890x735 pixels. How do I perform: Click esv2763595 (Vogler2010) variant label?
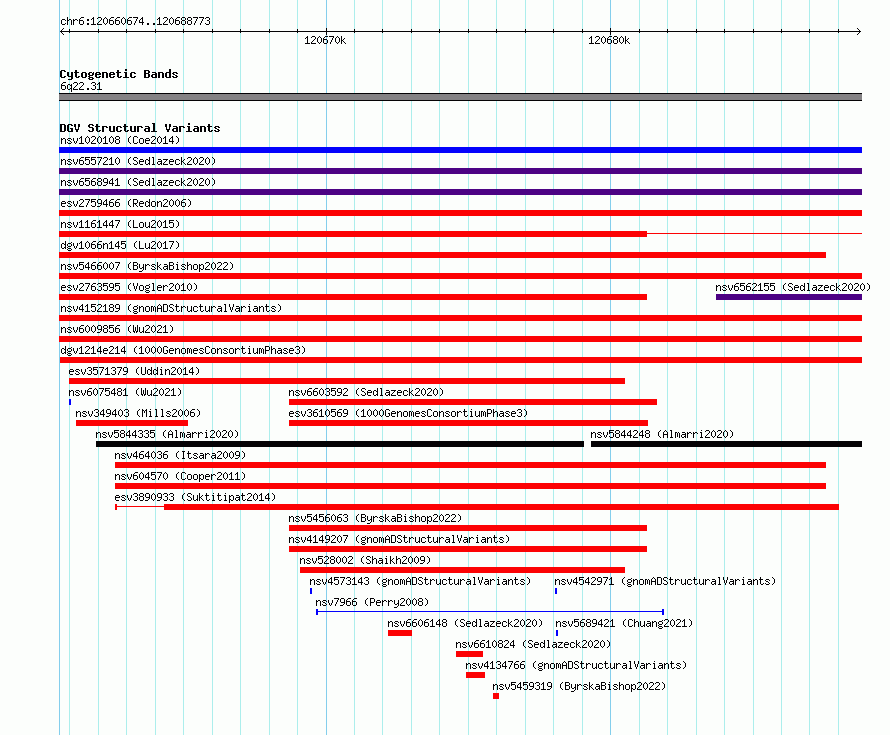point(129,287)
